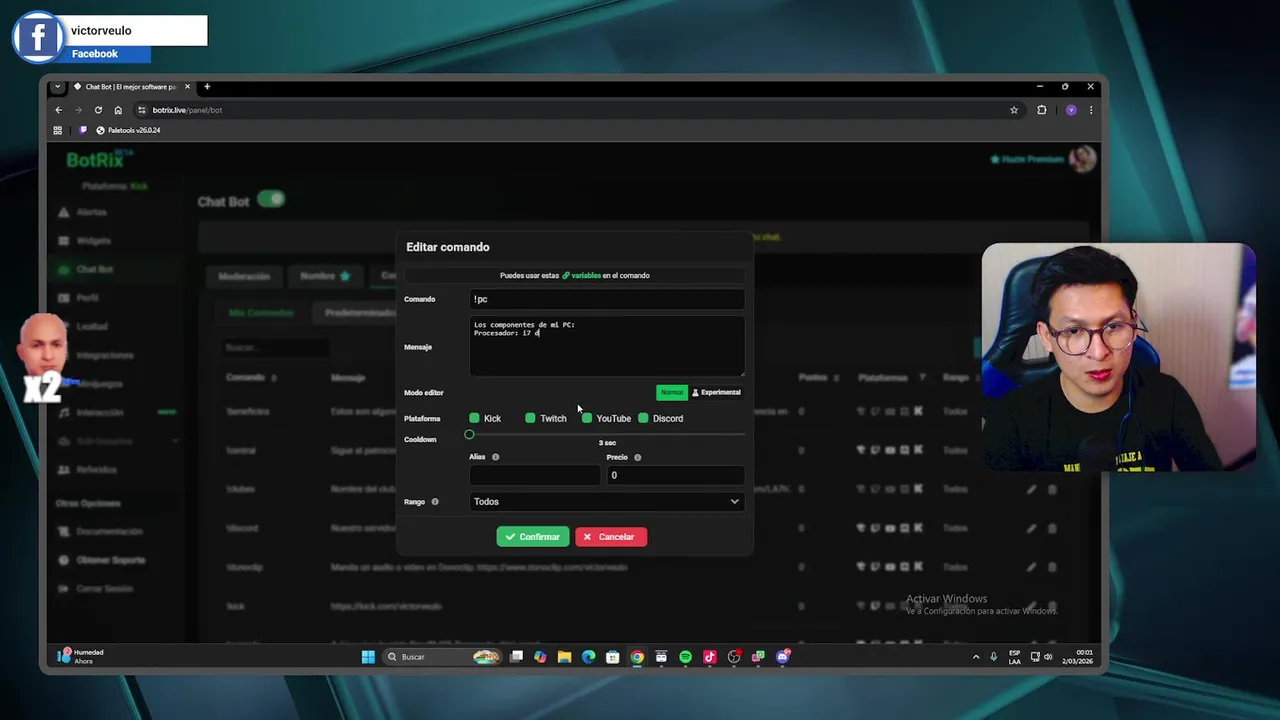This screenshot has height=720, width=1280.
Task: Open Task View on taskbar
Action: click(516, 657)
